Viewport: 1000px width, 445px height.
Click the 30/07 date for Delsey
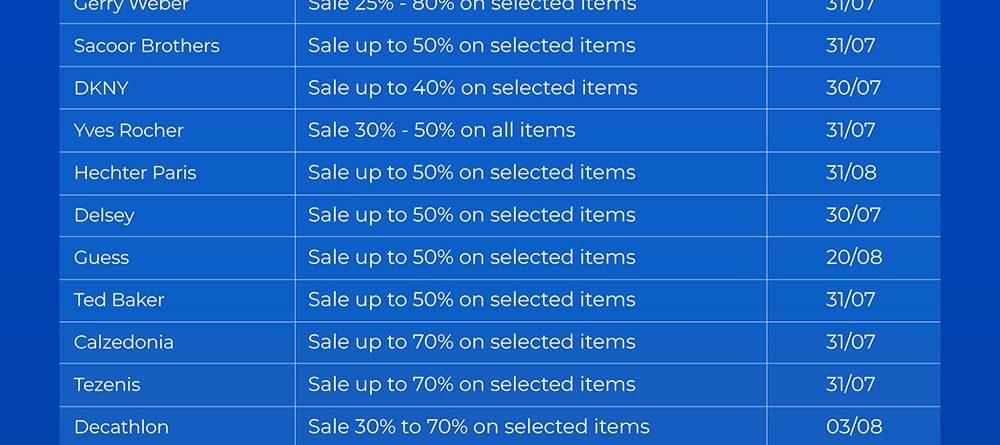click(x=853, y=215)
